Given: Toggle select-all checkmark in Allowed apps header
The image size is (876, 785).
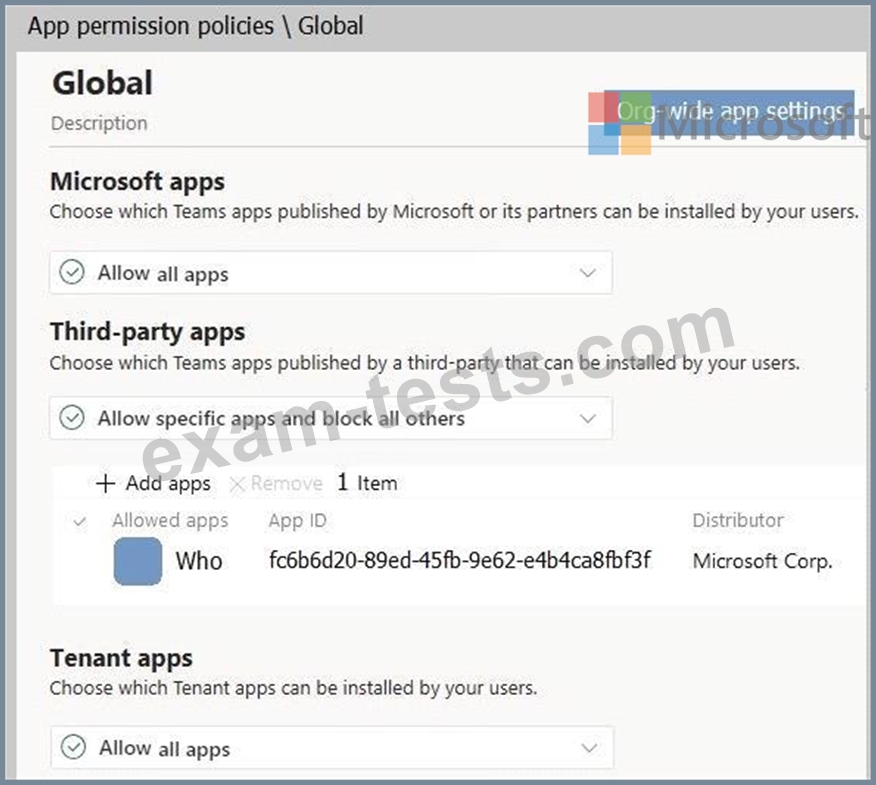Looking at the screenshot, I should click(80, 522).
